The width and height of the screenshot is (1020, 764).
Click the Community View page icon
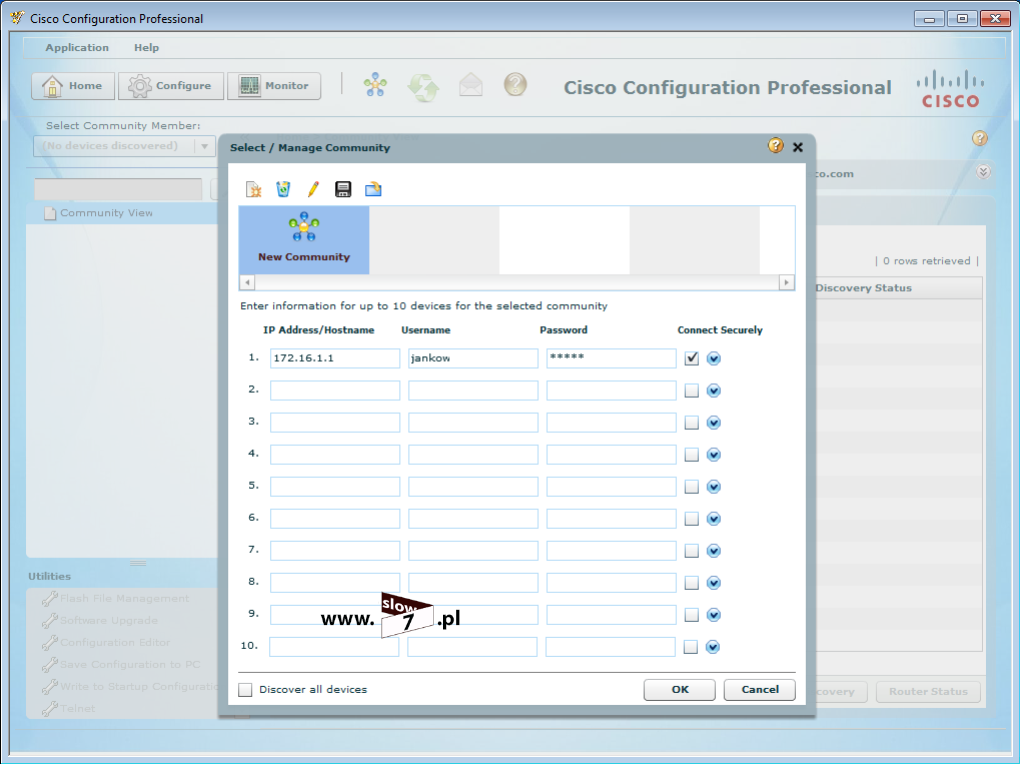tap(50, 213)
